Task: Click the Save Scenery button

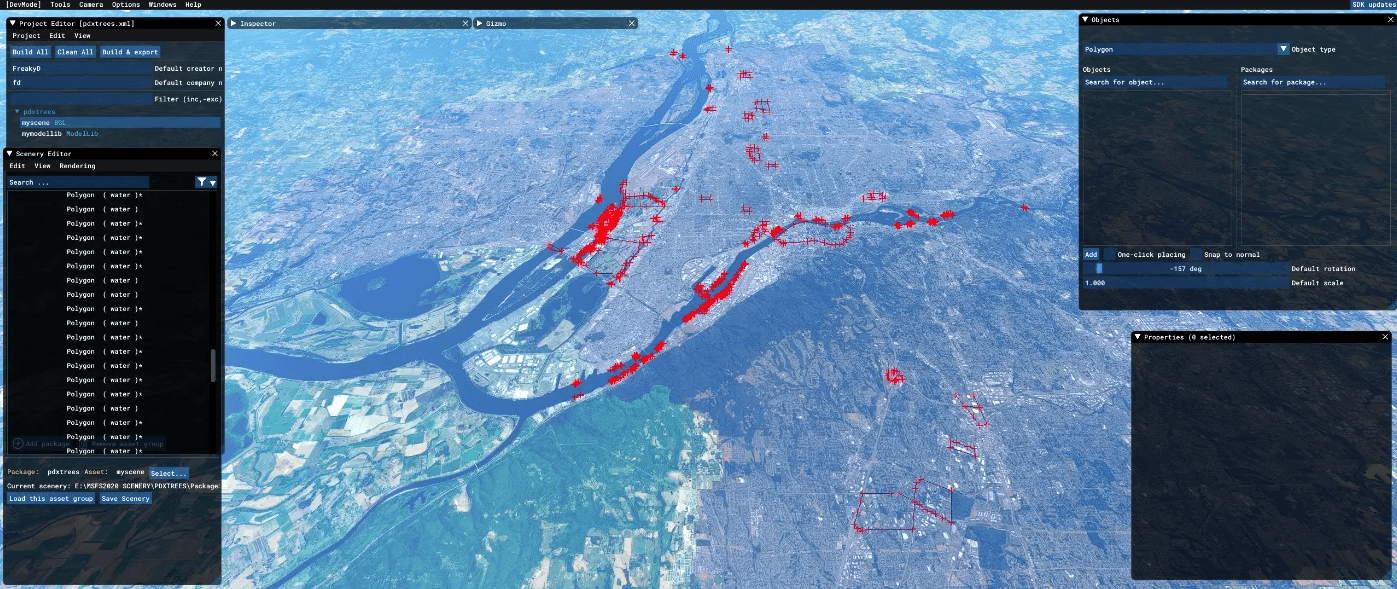Action: click(126, 498)
